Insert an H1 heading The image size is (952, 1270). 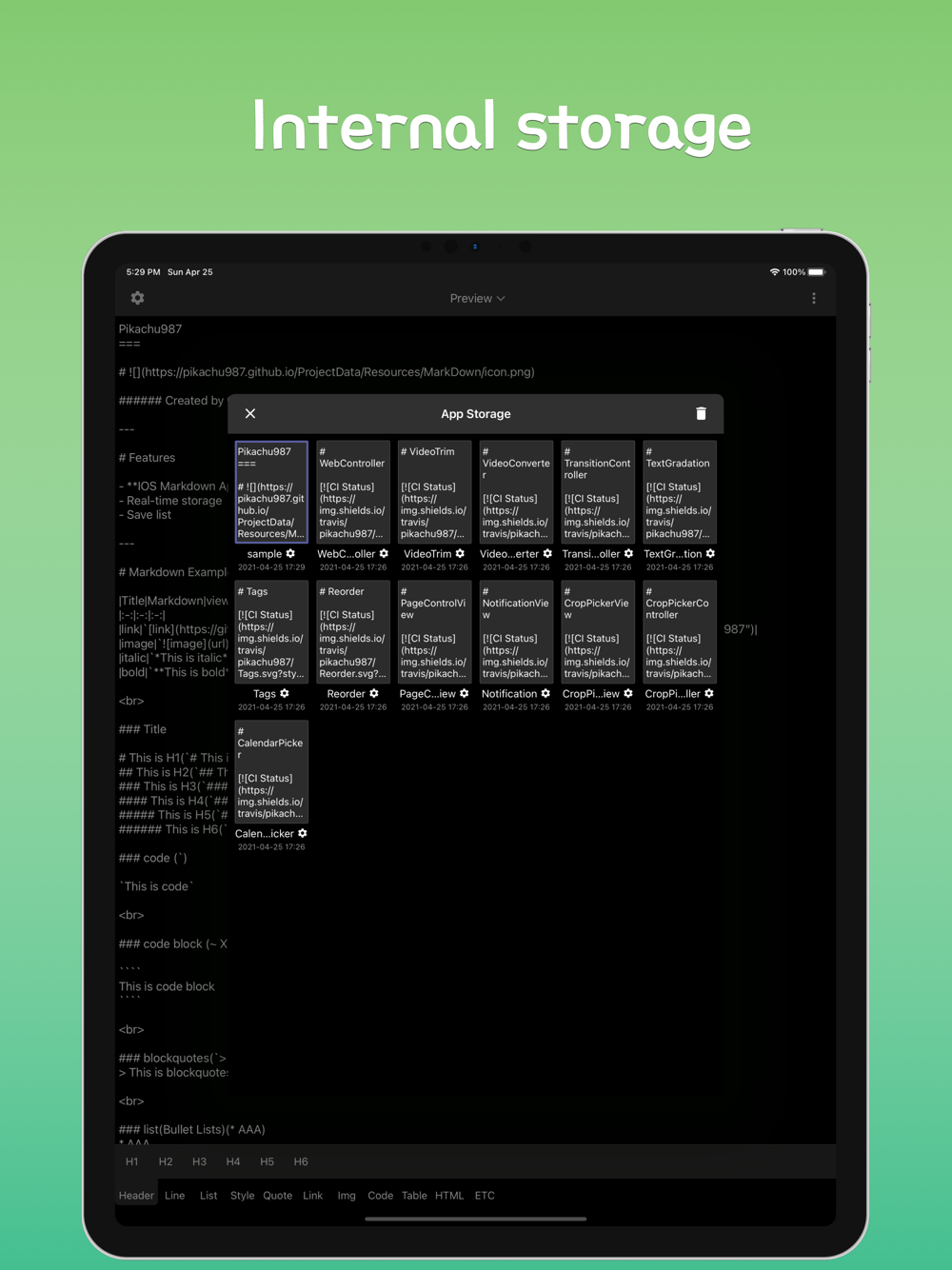click(x=132, y=1161)
